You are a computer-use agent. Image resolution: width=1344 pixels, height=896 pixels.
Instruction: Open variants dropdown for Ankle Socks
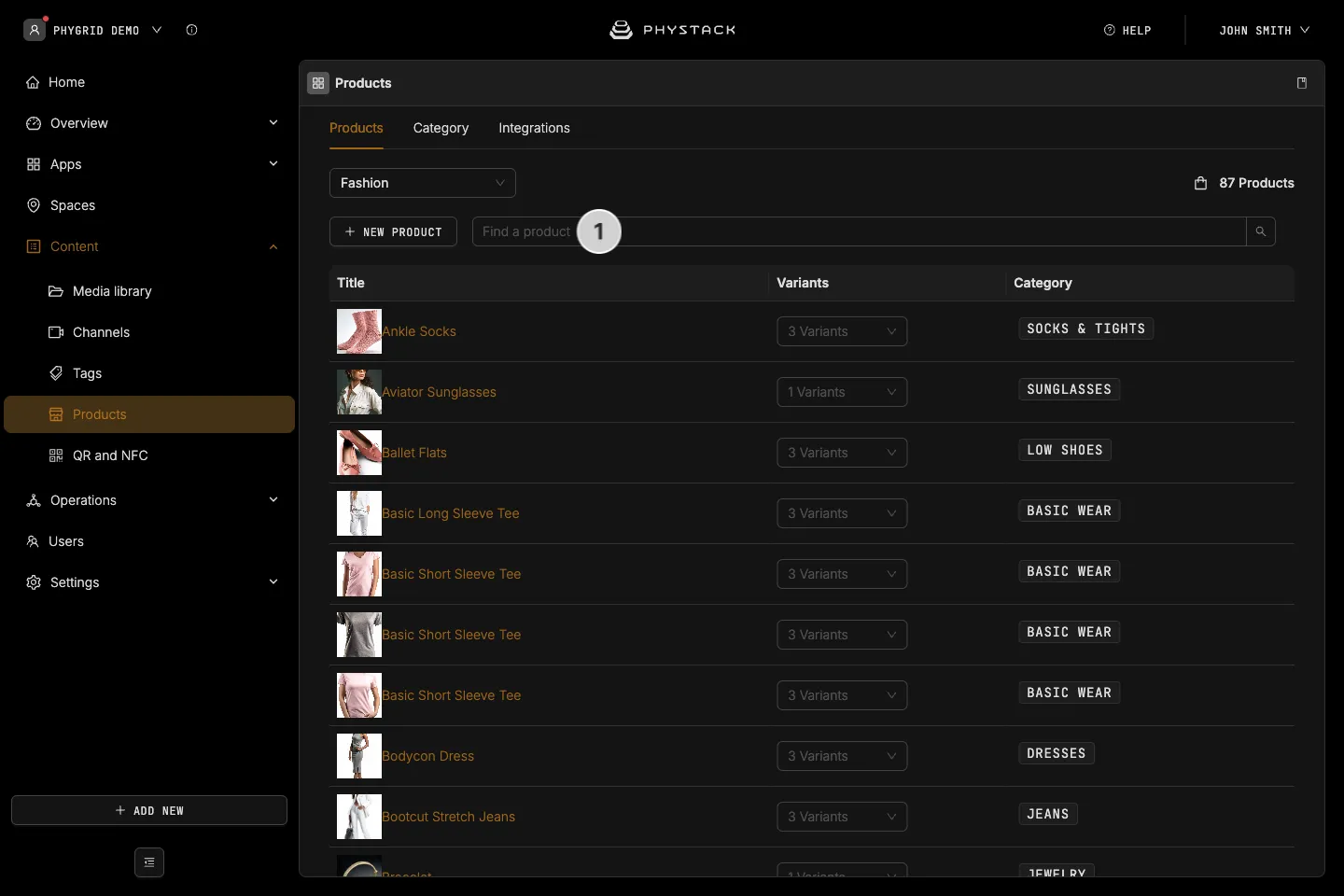click(842, 331)
